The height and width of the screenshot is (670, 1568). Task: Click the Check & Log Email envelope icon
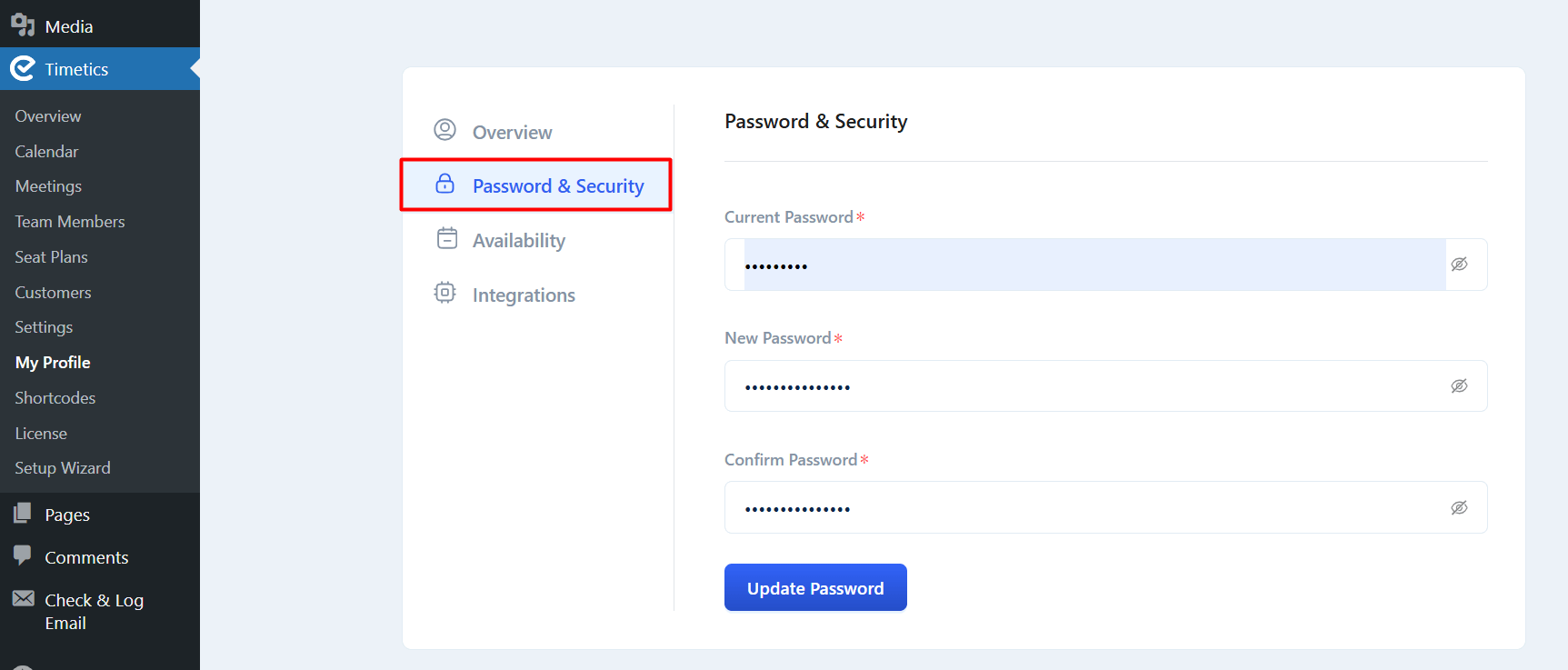pyautogui.click(x=24, y=598)
